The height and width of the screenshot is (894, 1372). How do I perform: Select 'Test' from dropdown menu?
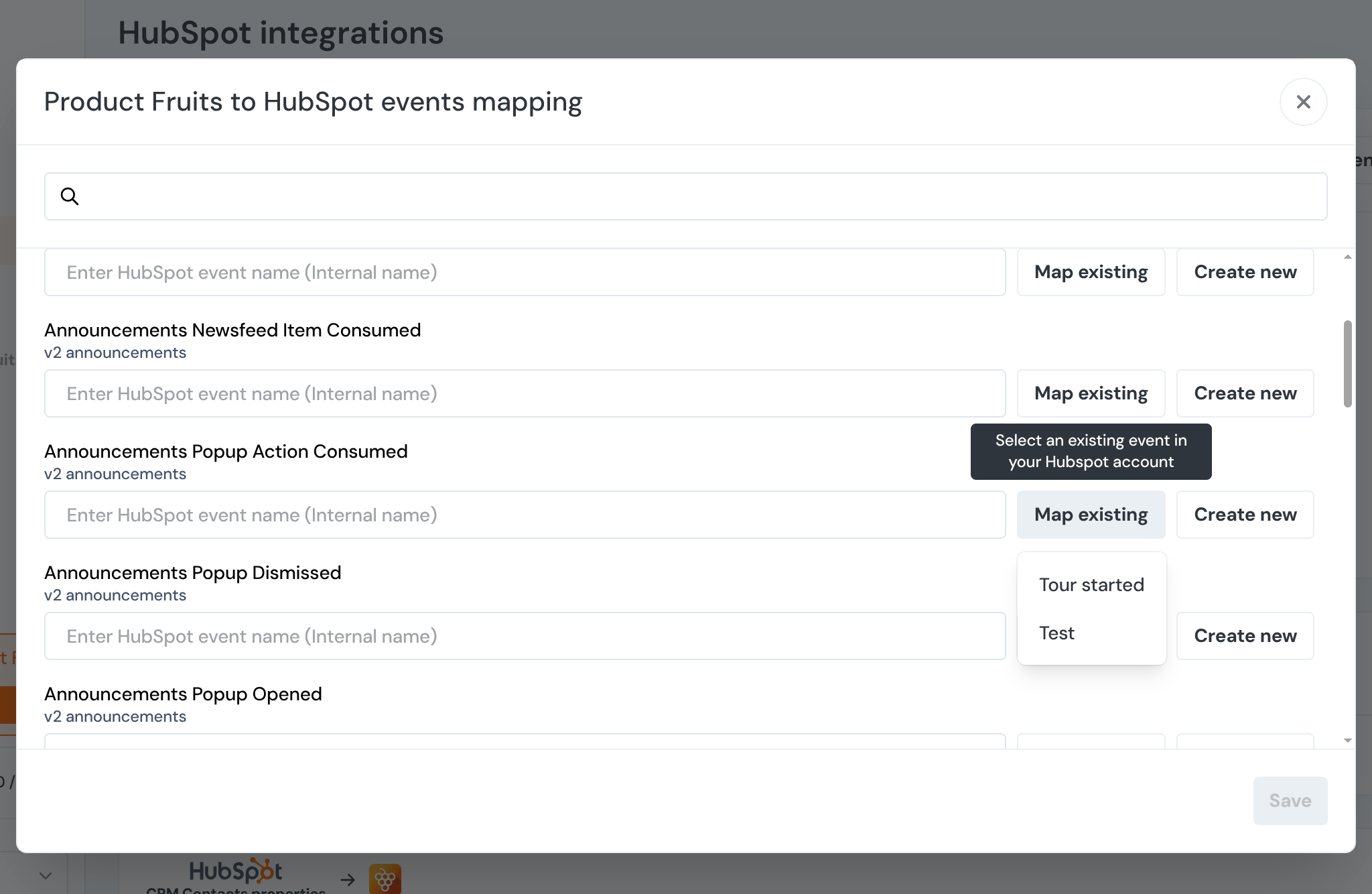(x=1056, y=633)
